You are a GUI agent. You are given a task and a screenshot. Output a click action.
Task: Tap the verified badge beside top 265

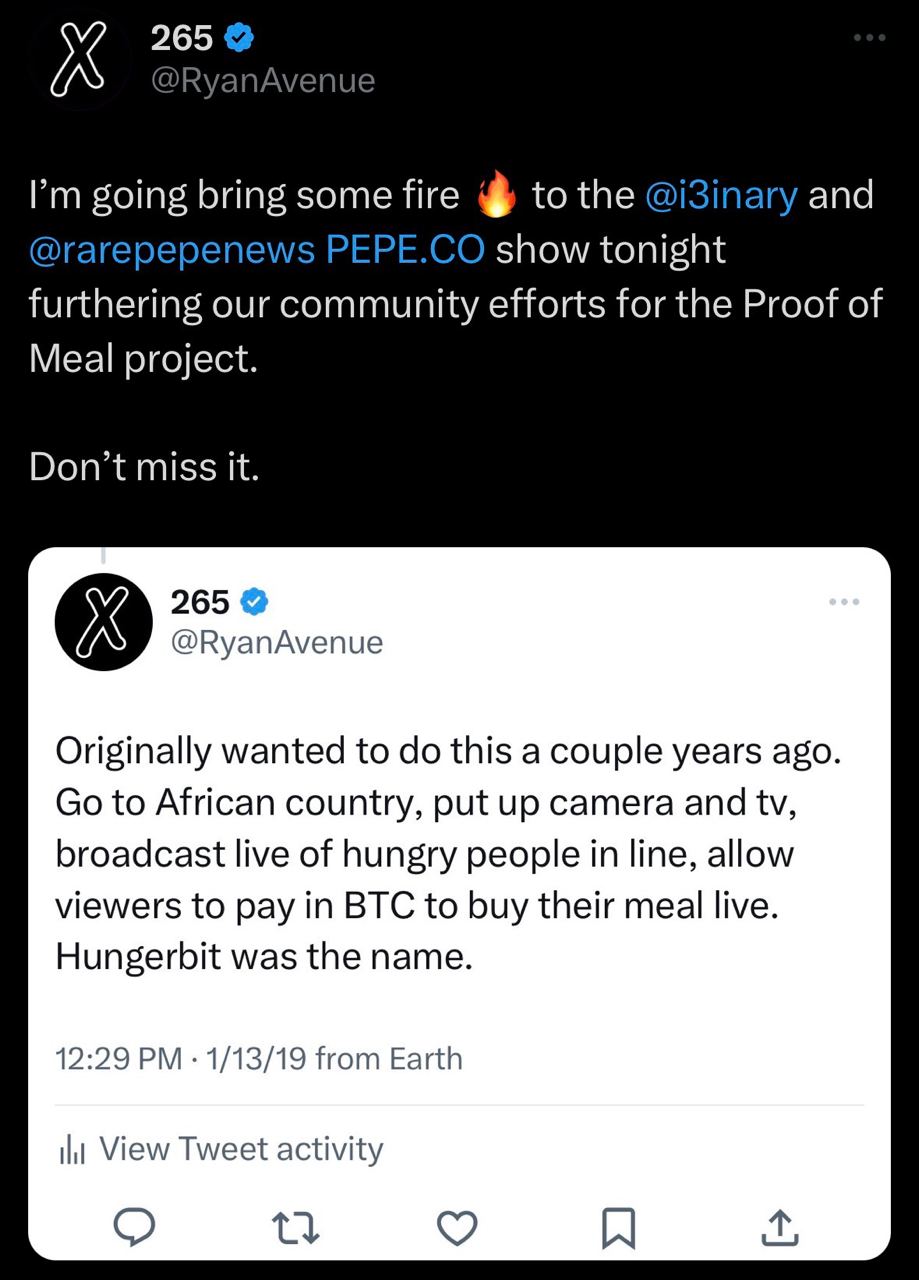click(x=238, y=40)
